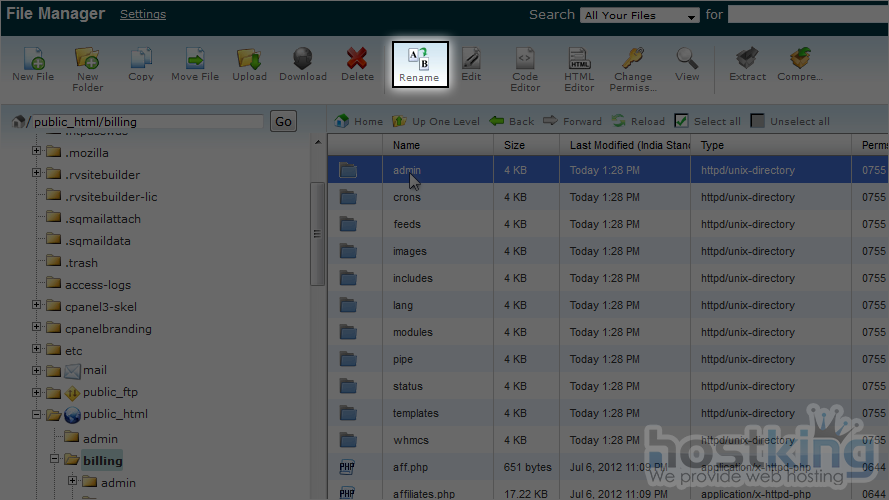This screenshot has width=889, height=500.
Task: Open the All Your Files search dropdown
Action: point(640,15)
